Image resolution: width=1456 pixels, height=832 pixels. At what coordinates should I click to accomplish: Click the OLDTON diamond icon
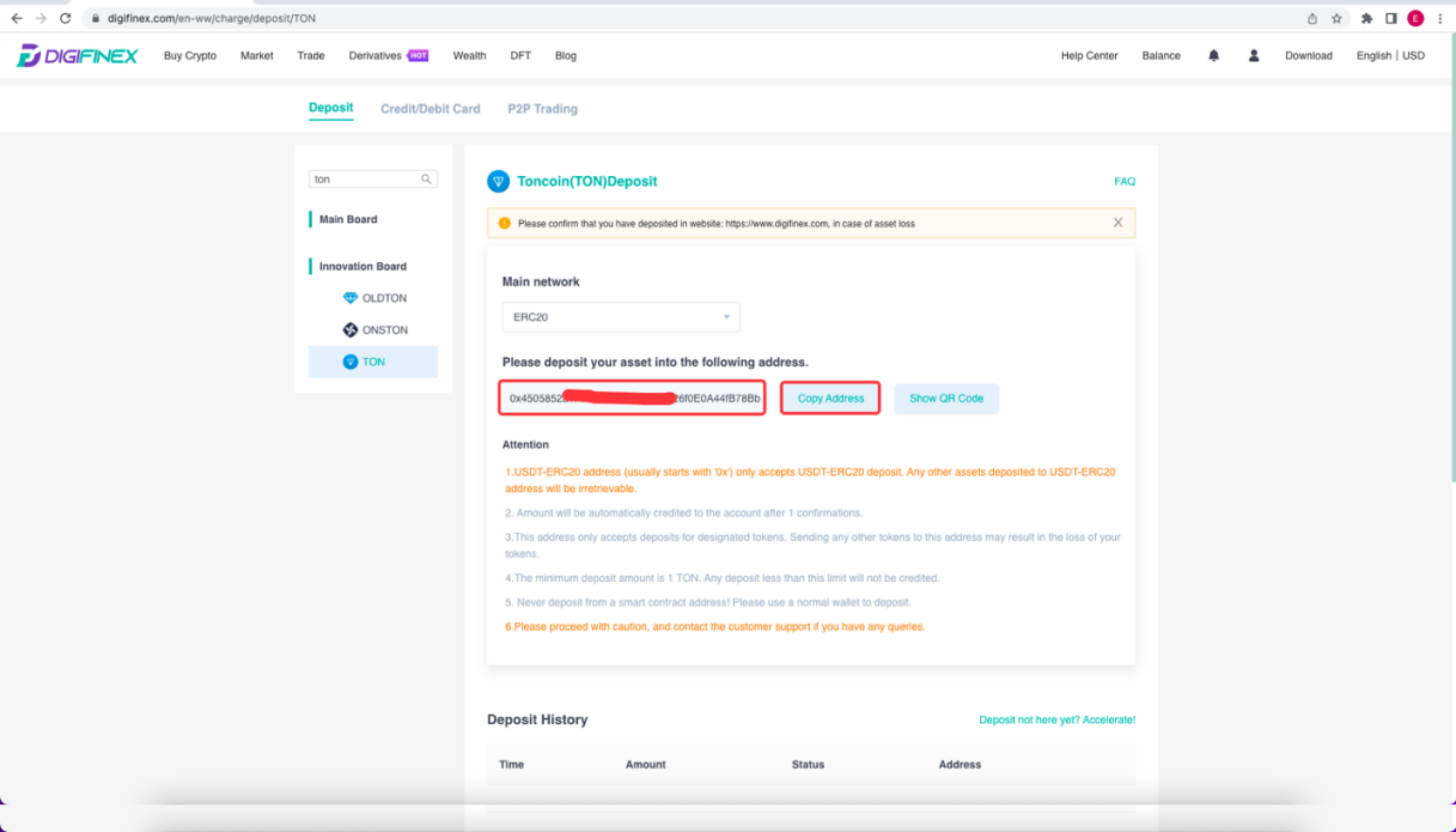(350, 298)
